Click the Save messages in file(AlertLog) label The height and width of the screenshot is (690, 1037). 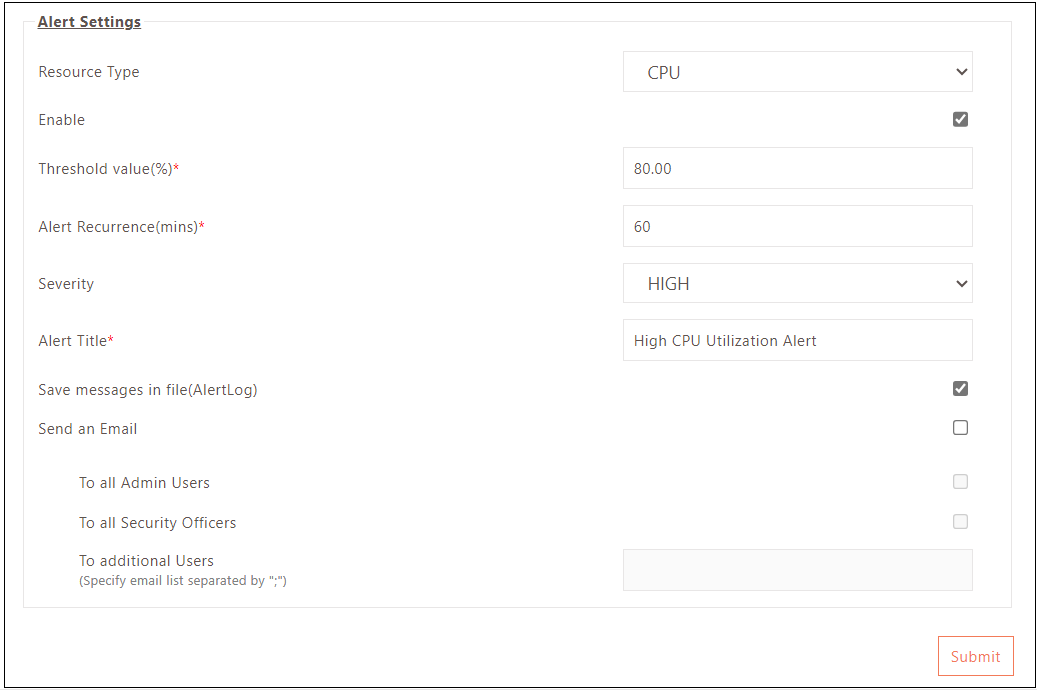click(148, 390)
